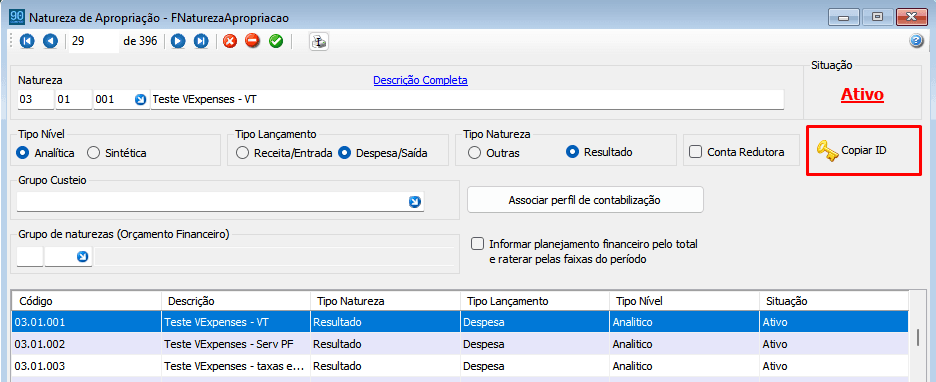Click the toolbar icon after the separator
The image size is (936, 382).
pos(319,42)
